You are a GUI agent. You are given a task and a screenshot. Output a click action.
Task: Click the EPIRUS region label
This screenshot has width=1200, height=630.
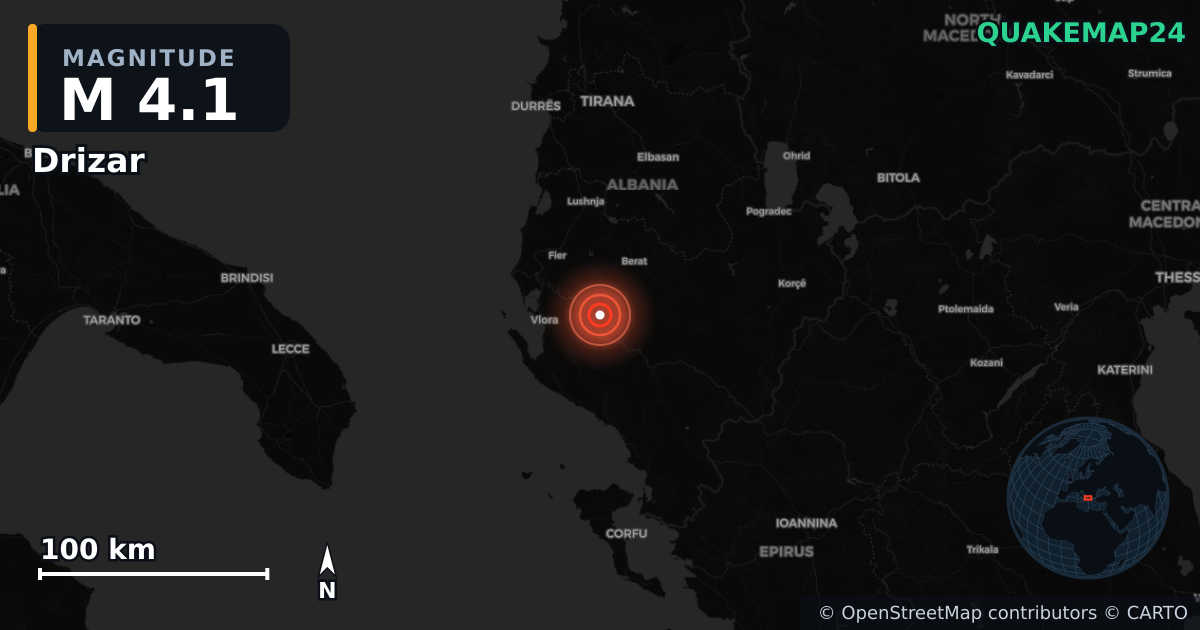[787, 552]
